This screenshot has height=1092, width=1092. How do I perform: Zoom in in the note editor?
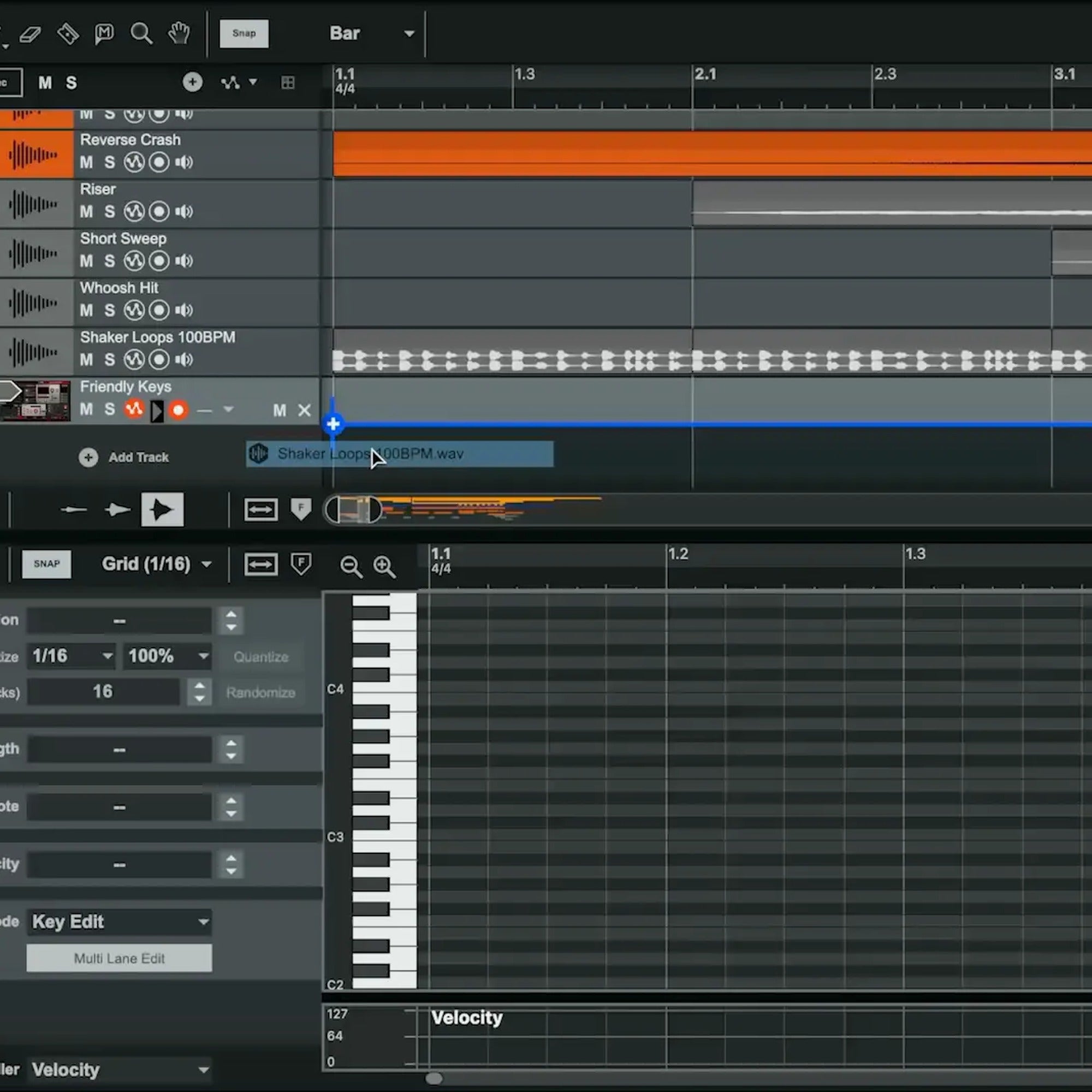(x=384, y=566)
